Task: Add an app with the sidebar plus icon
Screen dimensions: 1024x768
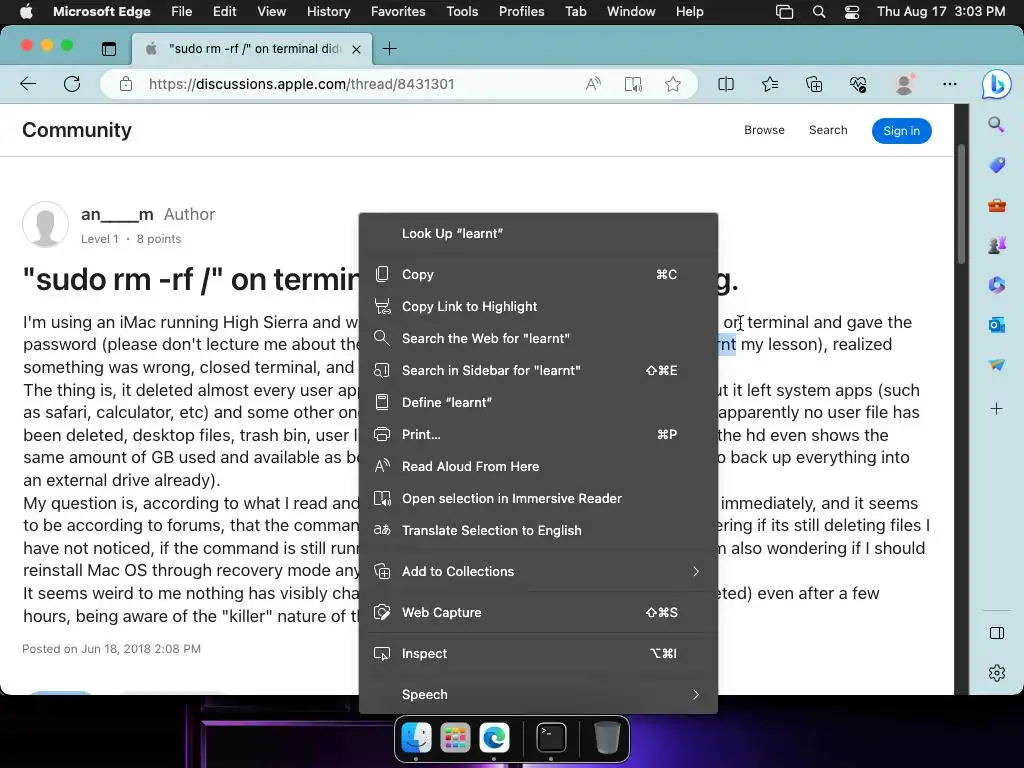Action: (x=997, y=409)
